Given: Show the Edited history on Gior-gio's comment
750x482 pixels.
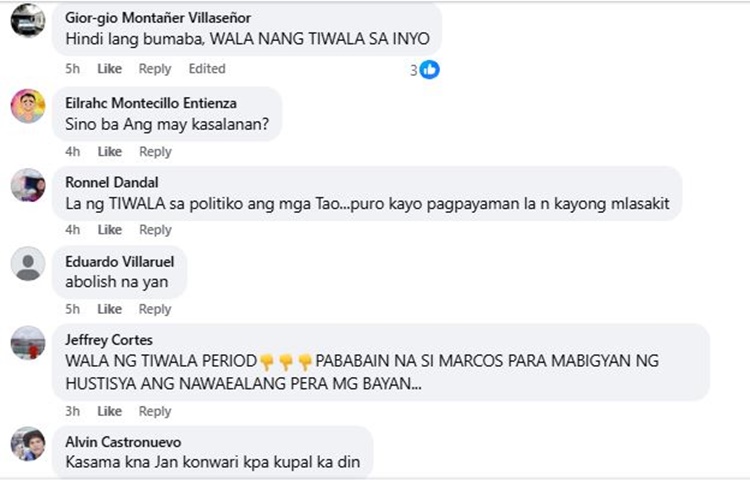Looking at the screenshot, I should 207,69.
